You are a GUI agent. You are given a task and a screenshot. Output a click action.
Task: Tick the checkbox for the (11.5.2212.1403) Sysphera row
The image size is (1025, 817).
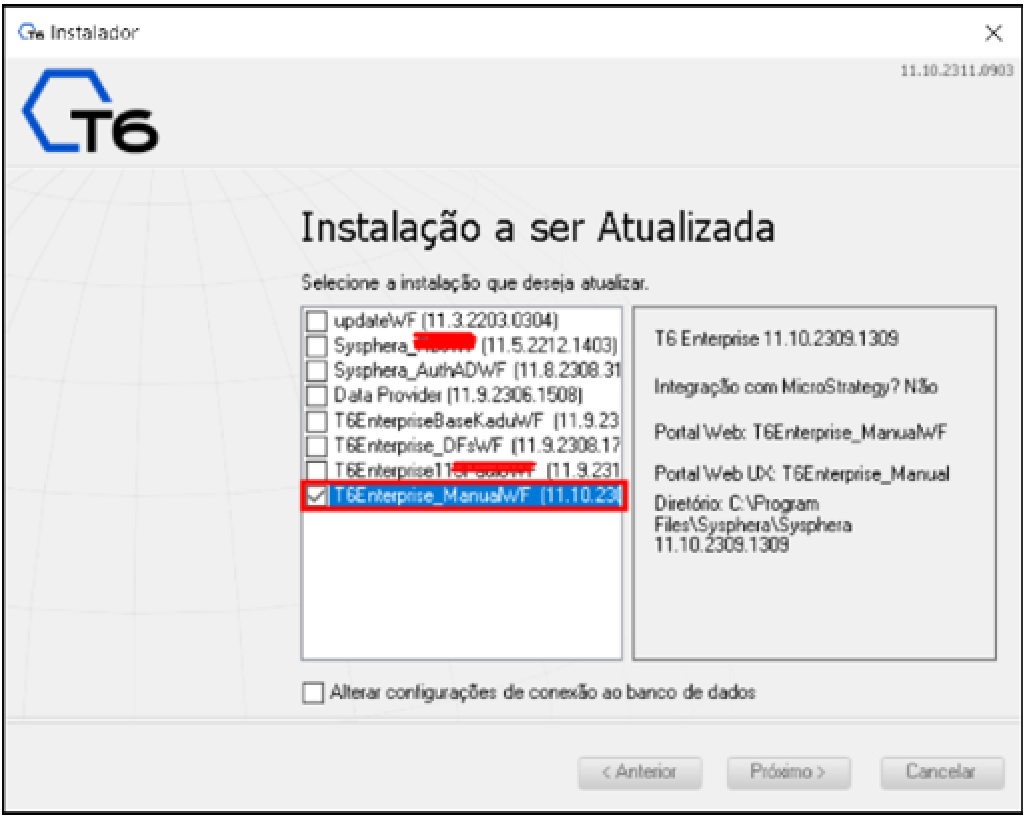(x=317, y=345)
